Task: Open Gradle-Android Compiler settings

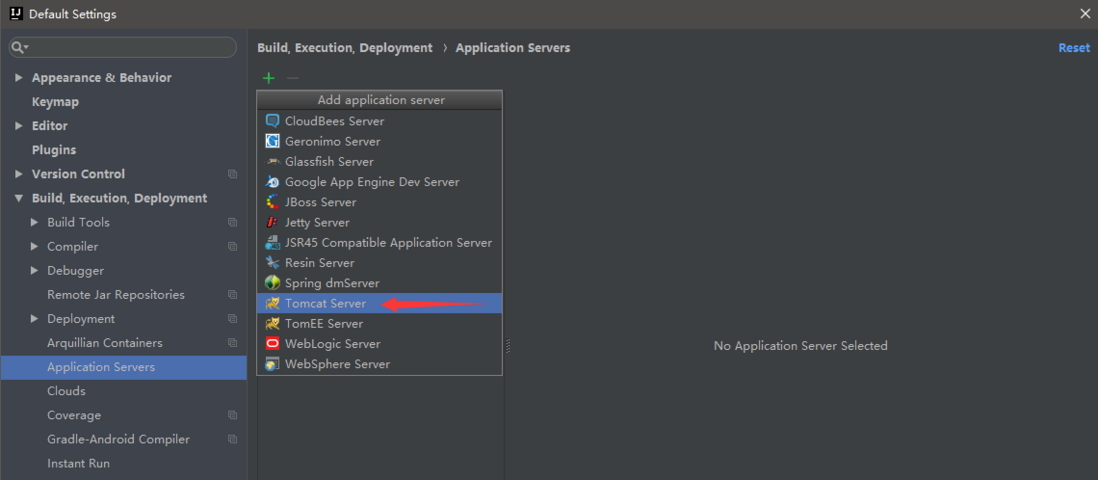Action: point(118,439)
